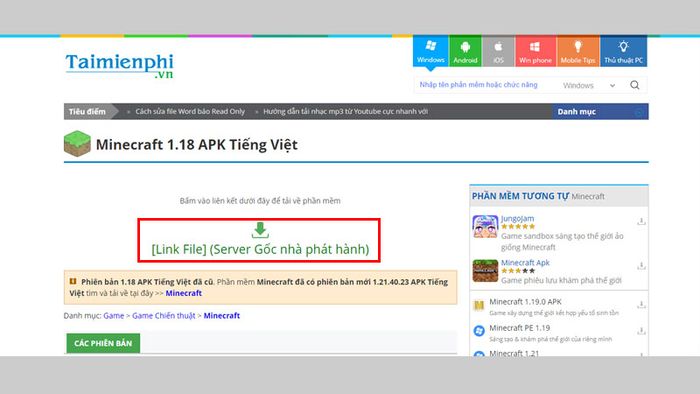The width and height of the screenshot is (700, 394).
Task: Open the Minecraft 1.21 link
Action: [x=514, y=353]
